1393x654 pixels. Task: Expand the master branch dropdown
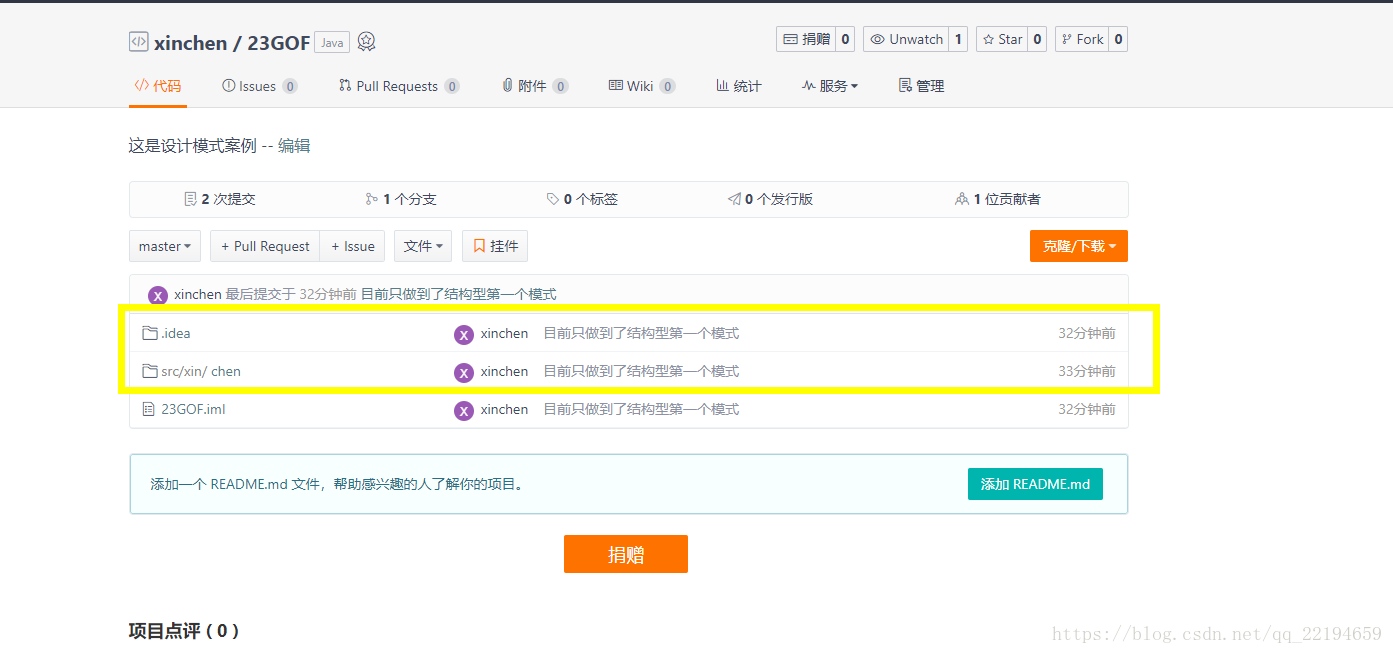tap(165, 246)
